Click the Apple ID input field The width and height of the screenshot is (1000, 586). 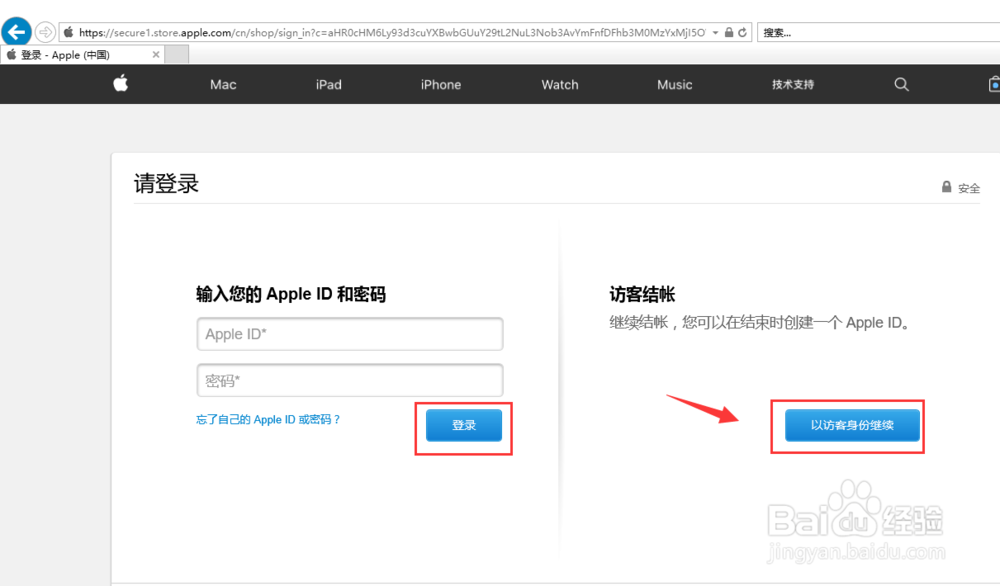pyautogui.click(x=350, y=334)
